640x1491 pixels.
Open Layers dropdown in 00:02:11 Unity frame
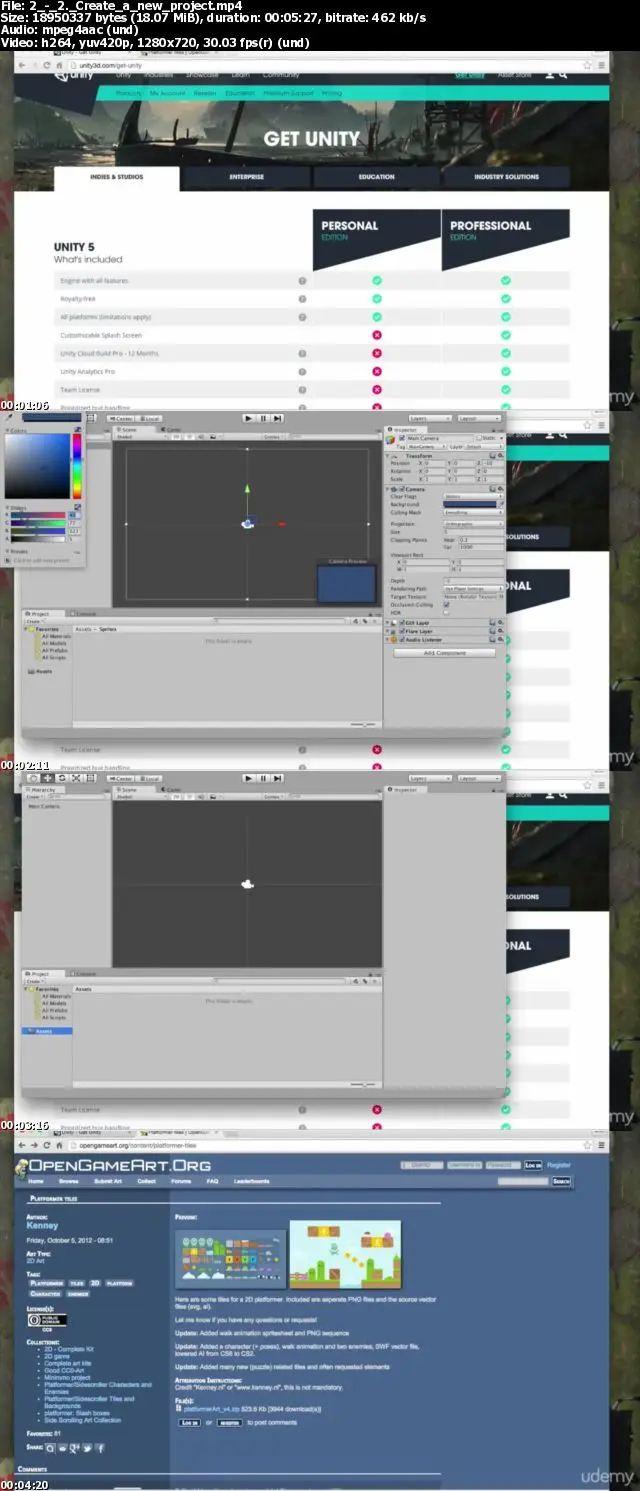pyautogui.click(x=428, y=418)
